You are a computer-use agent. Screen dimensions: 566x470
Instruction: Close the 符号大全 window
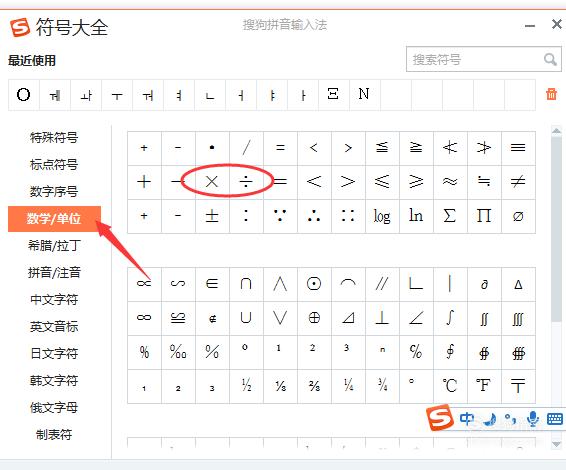(x=557, y=24)
